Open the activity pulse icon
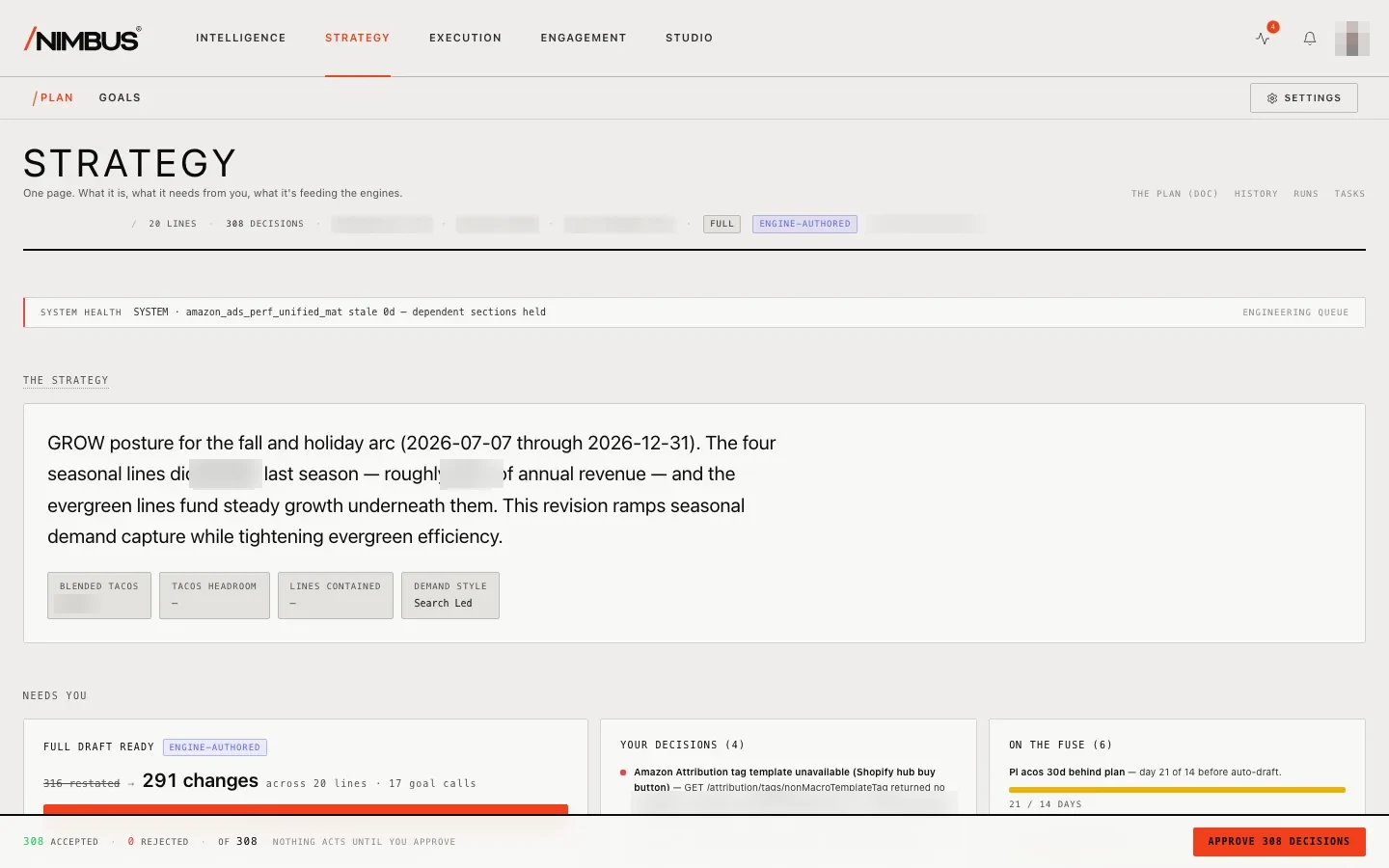The image size is (1389, 868). (1263, 39)
